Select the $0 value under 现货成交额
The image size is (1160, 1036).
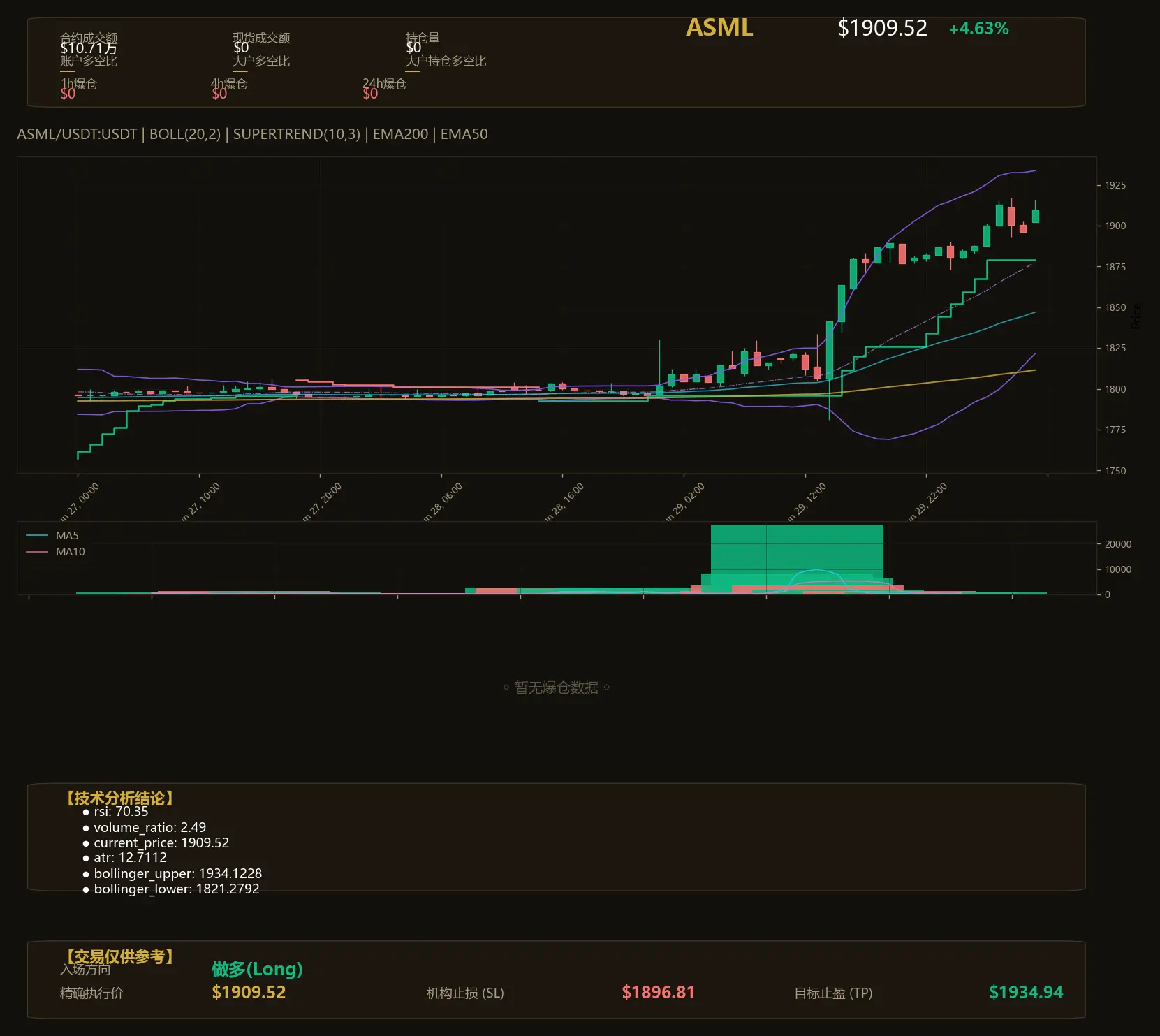pyautogui.click(x=241, y=48)
